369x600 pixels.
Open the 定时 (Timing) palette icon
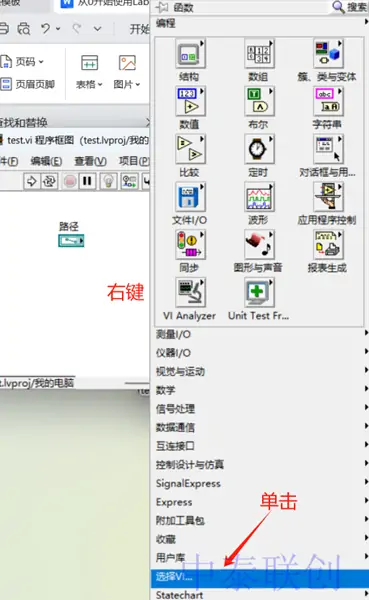(x=259, y=149)
